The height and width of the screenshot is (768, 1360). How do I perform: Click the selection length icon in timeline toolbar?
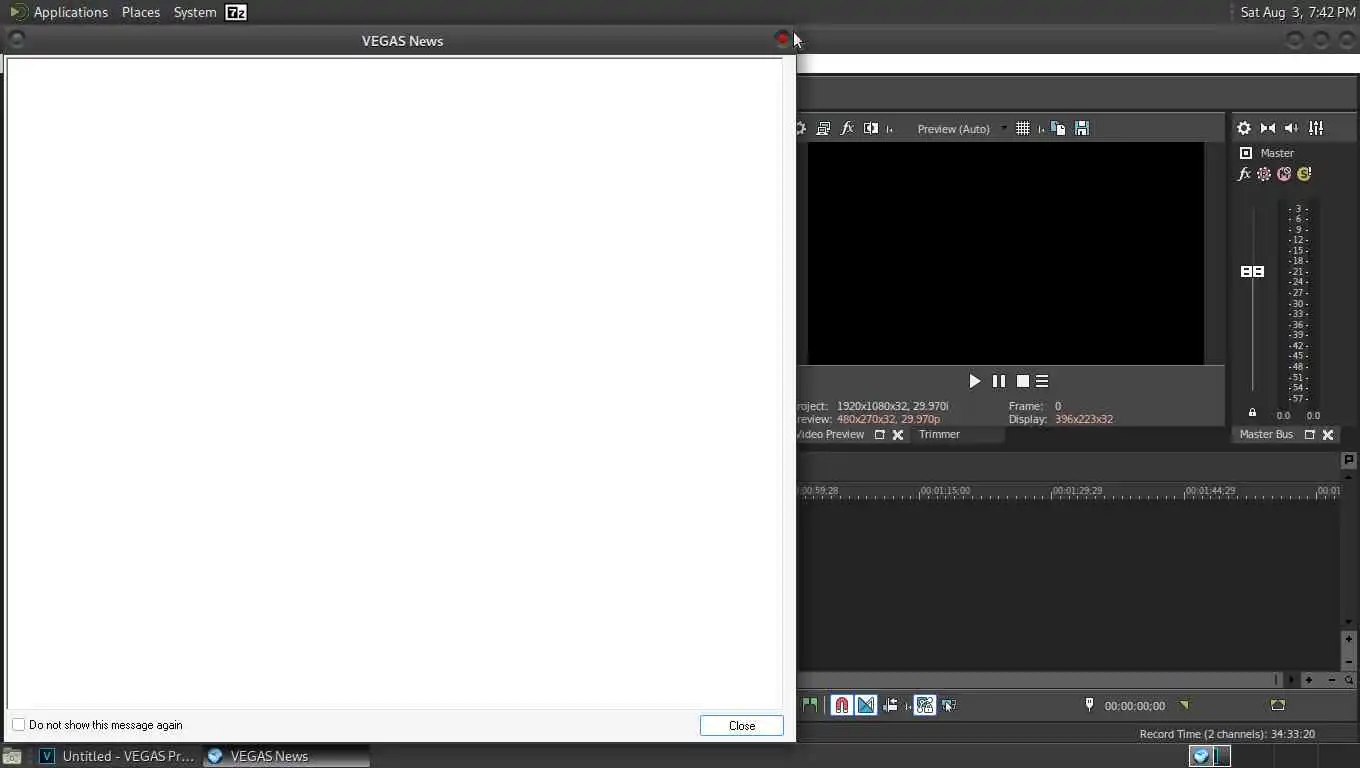coord(1277,705)
